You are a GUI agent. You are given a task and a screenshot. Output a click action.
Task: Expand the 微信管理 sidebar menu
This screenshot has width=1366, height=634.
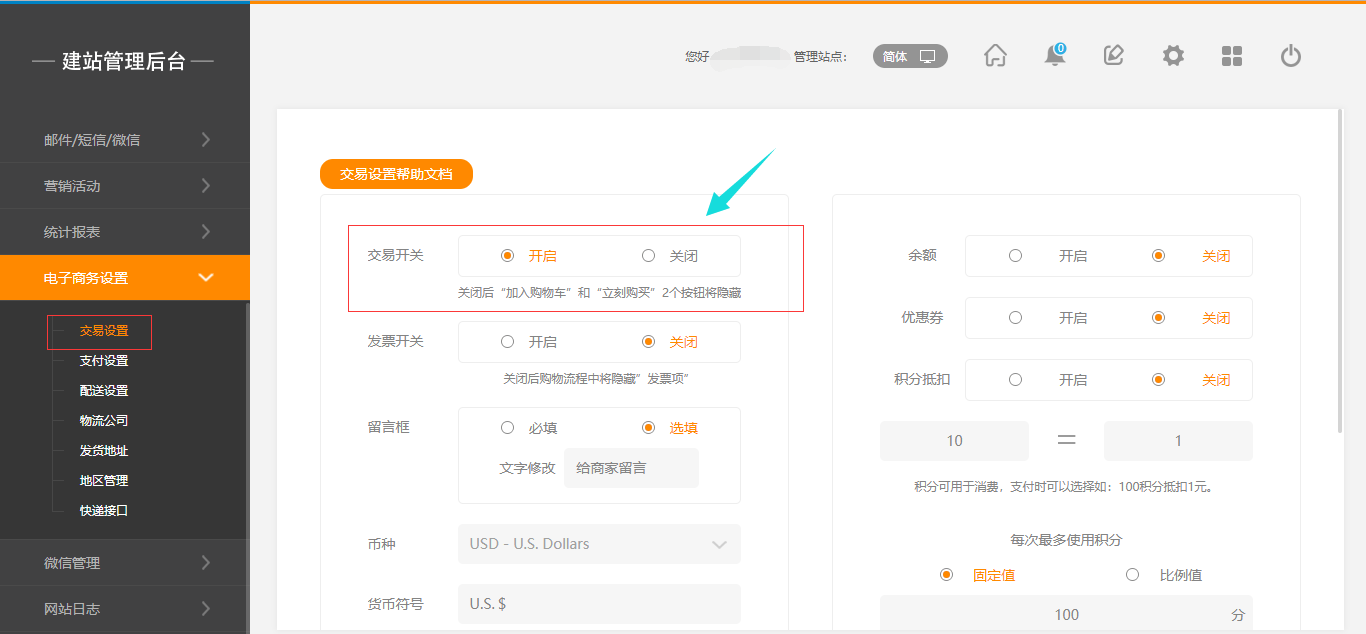click(124, 563)
